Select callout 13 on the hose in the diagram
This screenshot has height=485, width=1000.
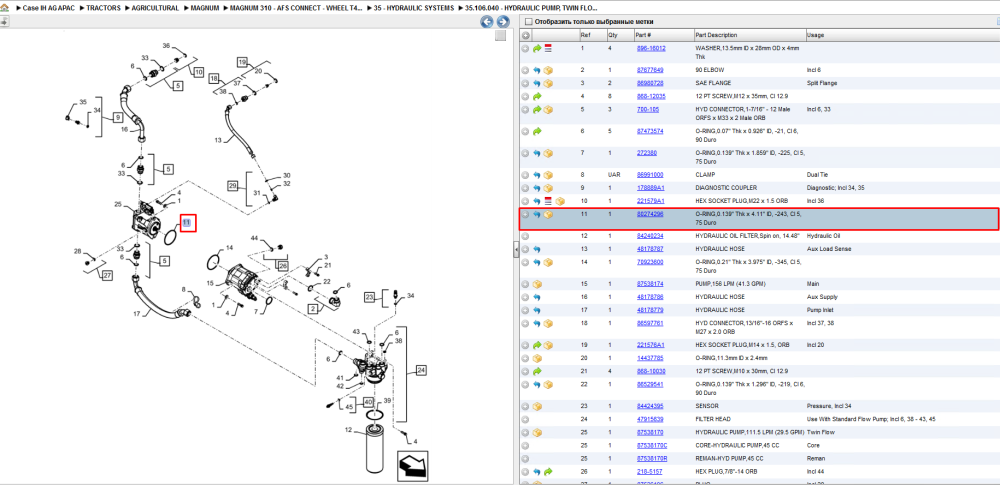click(x=217, y=140)
